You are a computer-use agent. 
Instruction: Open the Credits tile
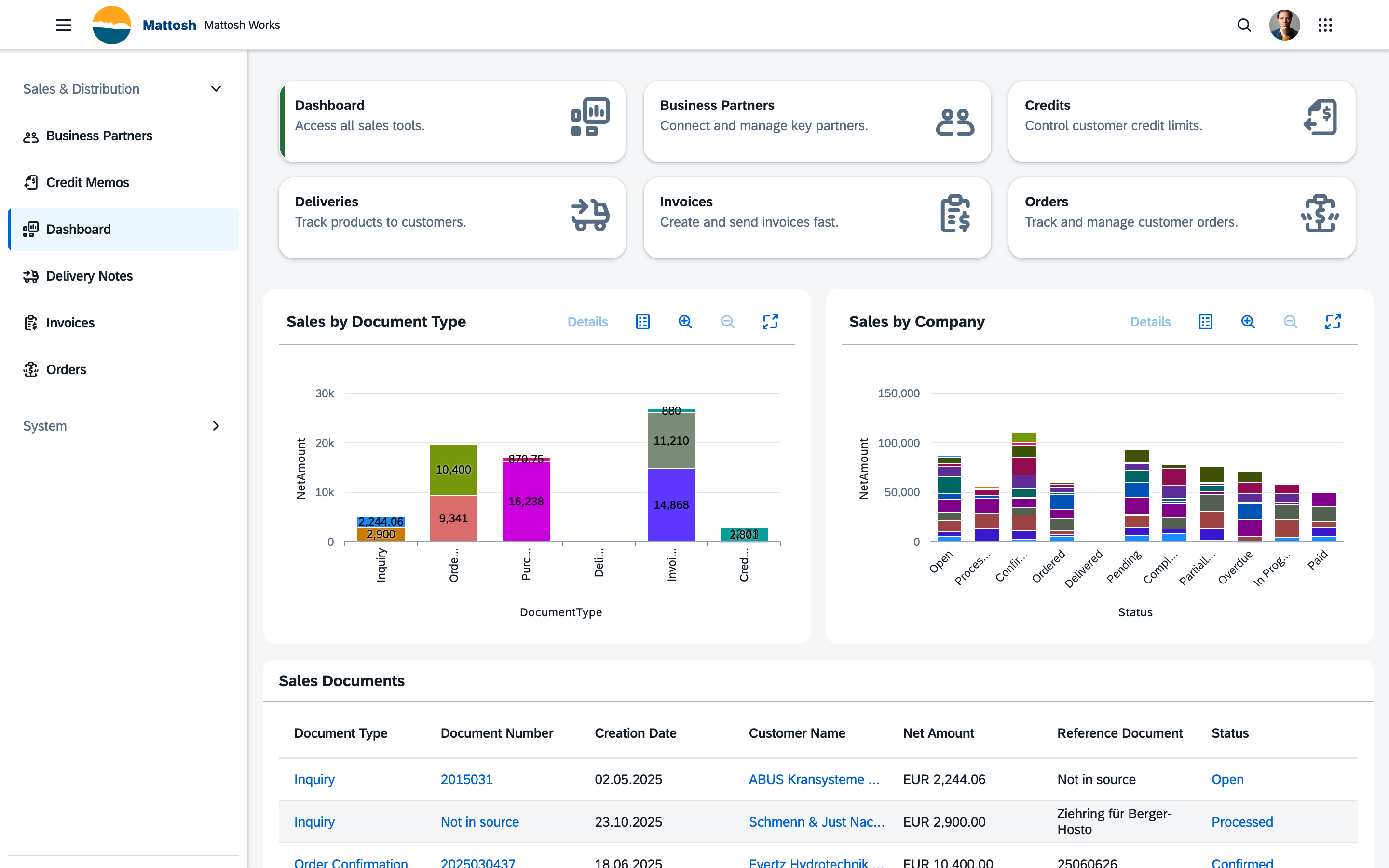pos(1181,121)
